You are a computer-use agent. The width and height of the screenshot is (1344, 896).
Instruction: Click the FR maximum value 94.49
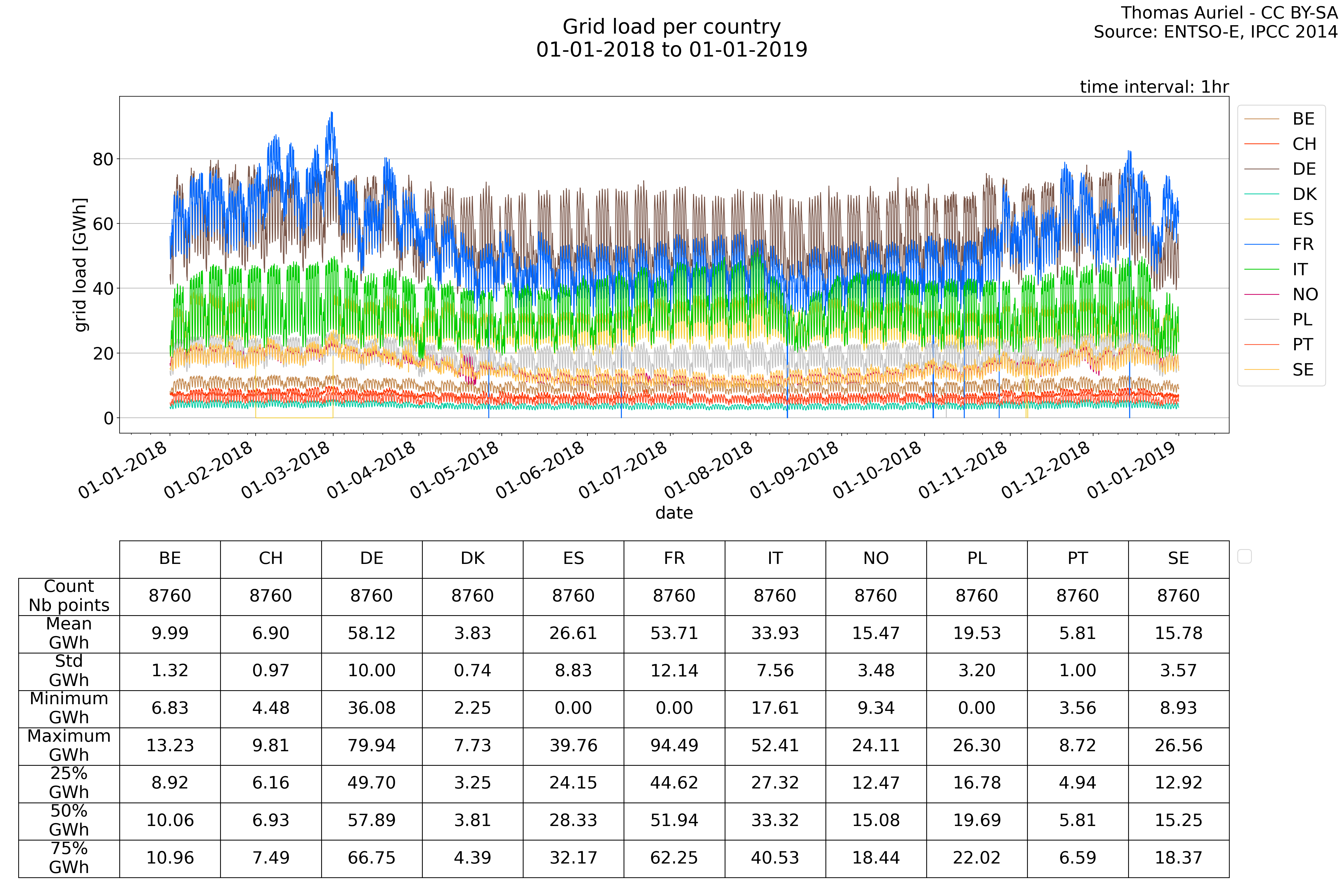point(674,745)
